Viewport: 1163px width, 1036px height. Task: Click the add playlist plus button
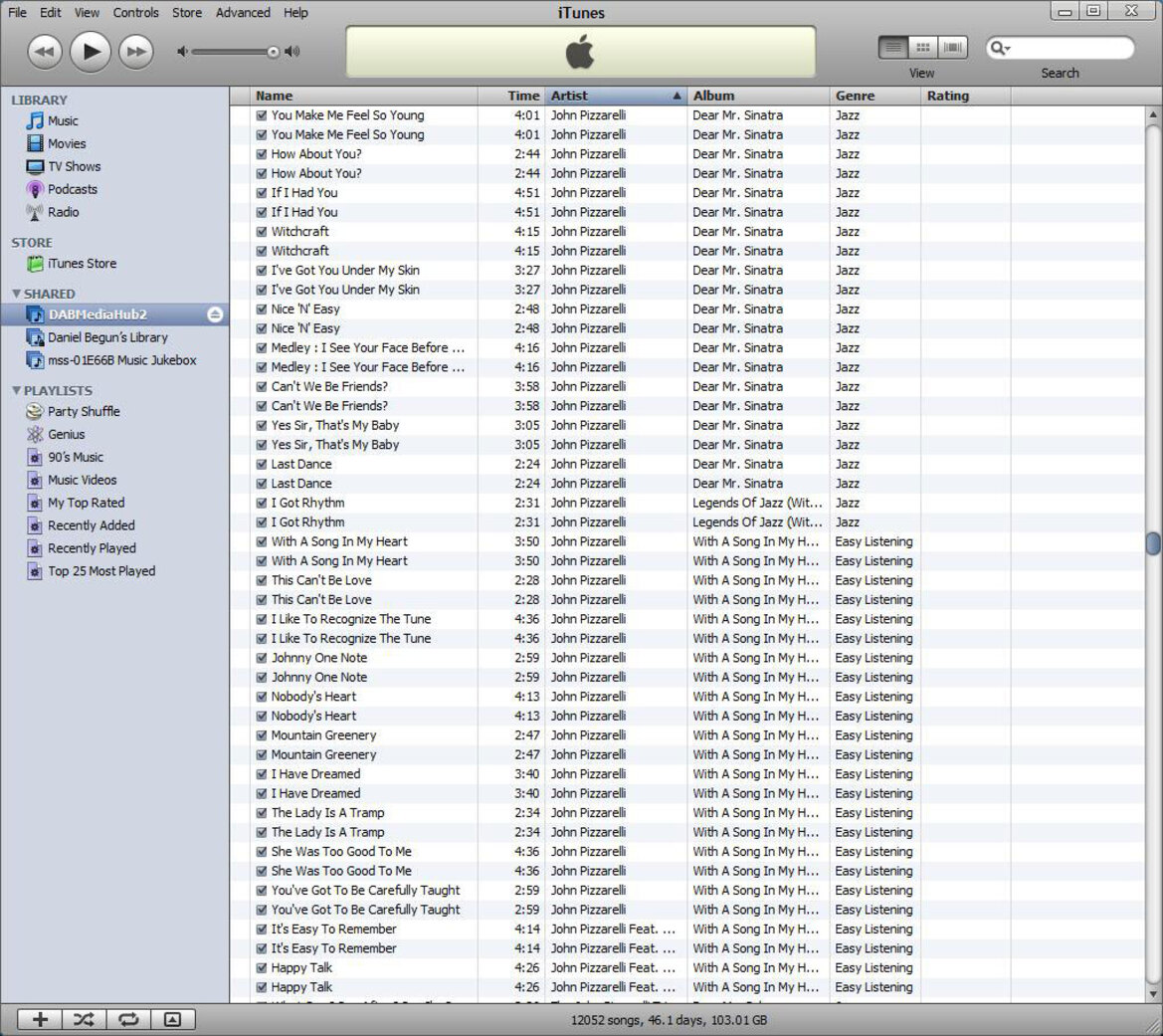(40, 1020)
